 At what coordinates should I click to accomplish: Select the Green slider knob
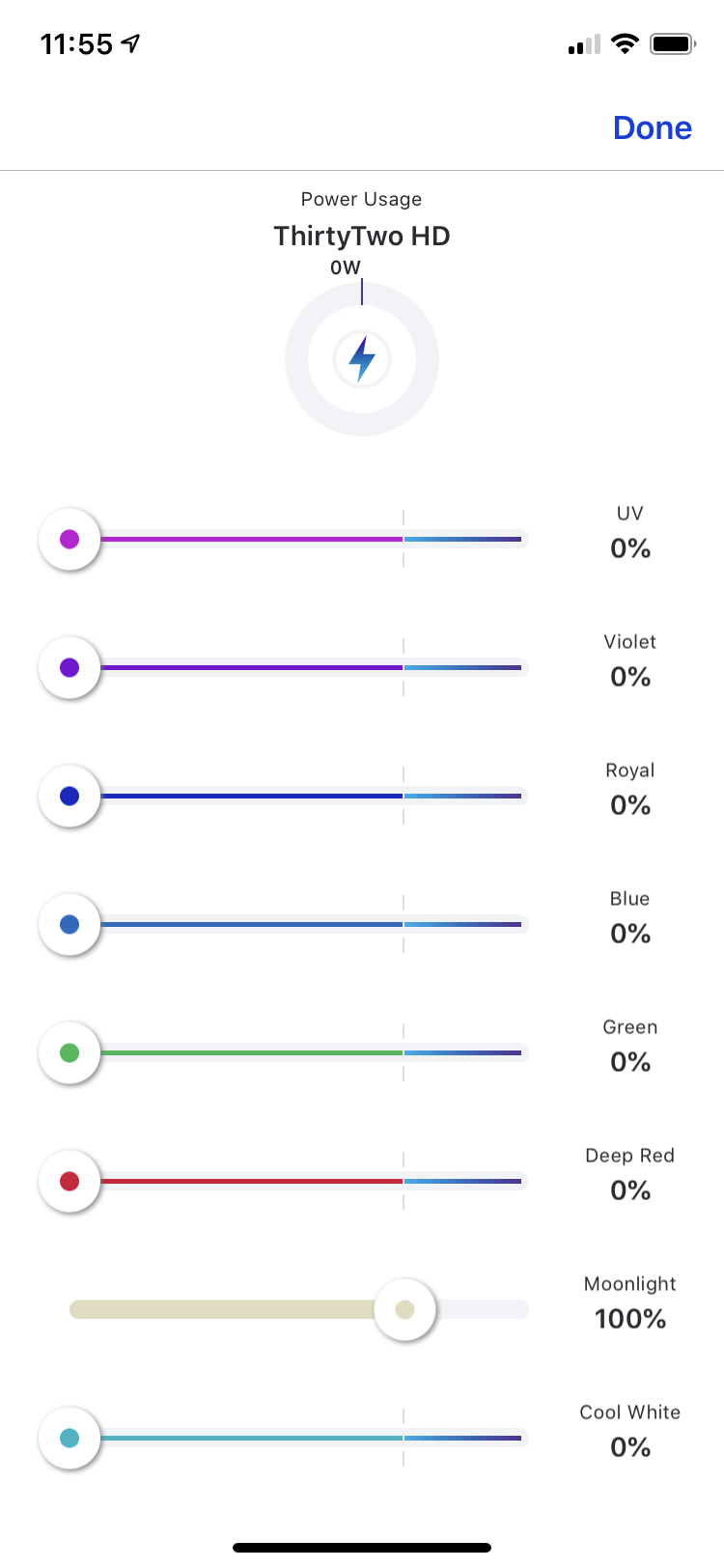click(x=70, y=1052)
